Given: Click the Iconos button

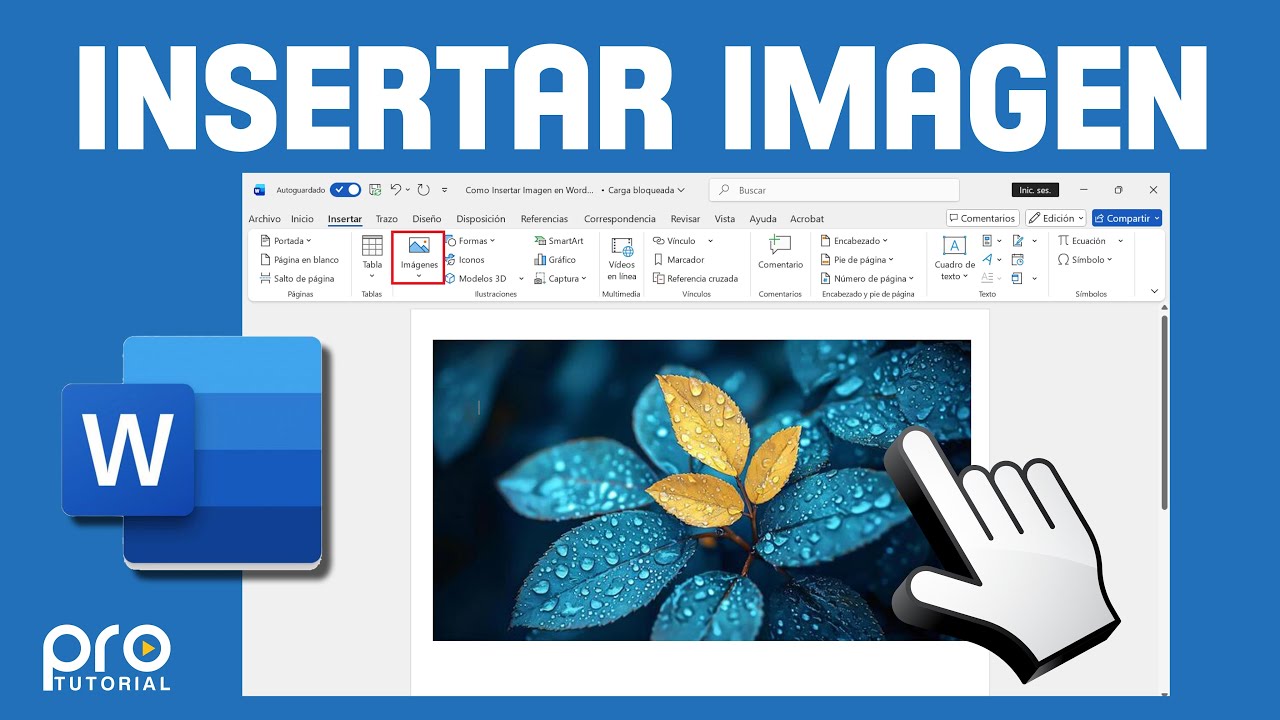Looking at the screenshot, I should coord(465,260).
